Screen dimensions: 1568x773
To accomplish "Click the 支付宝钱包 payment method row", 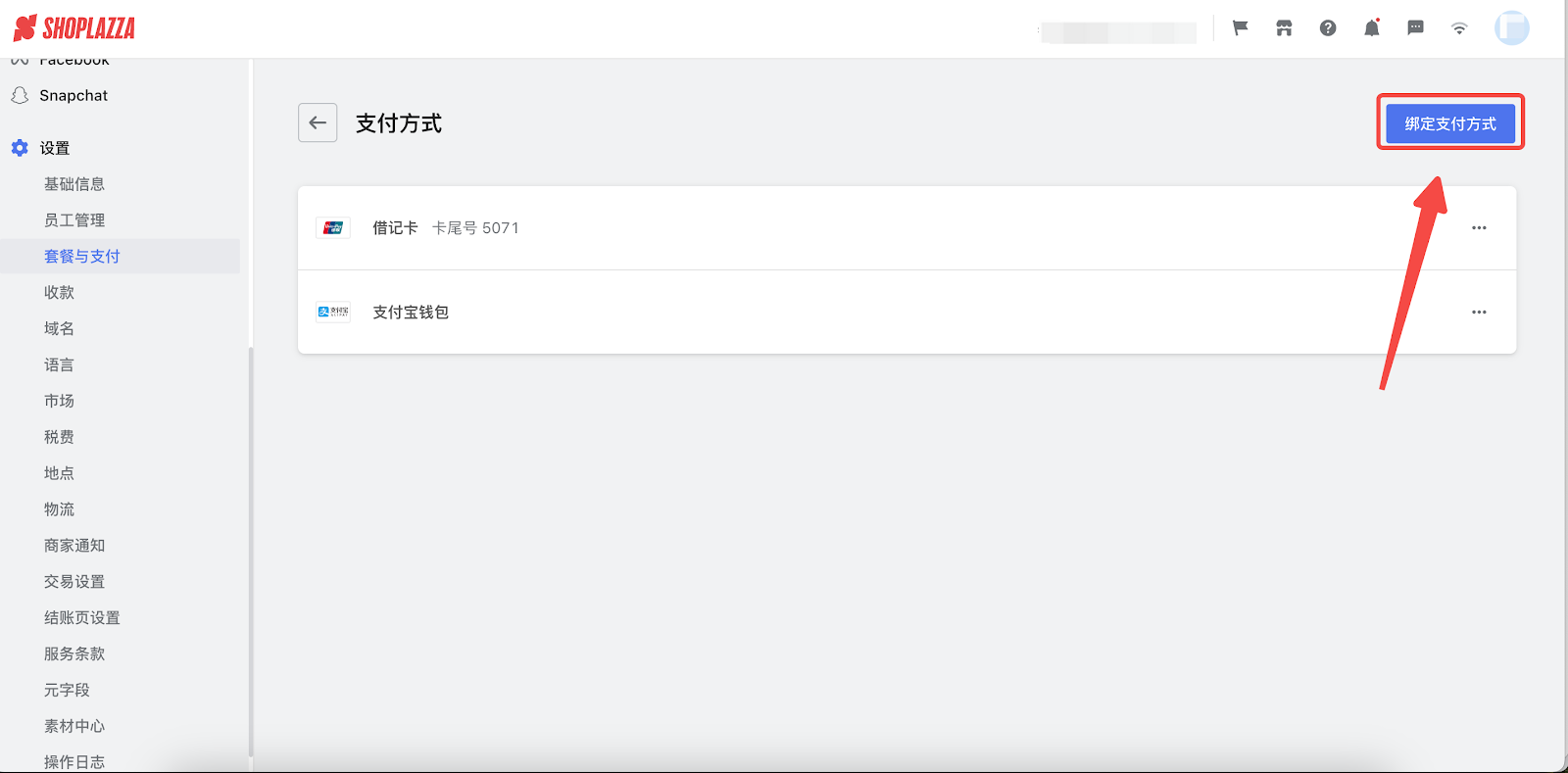I will point(906,312).
